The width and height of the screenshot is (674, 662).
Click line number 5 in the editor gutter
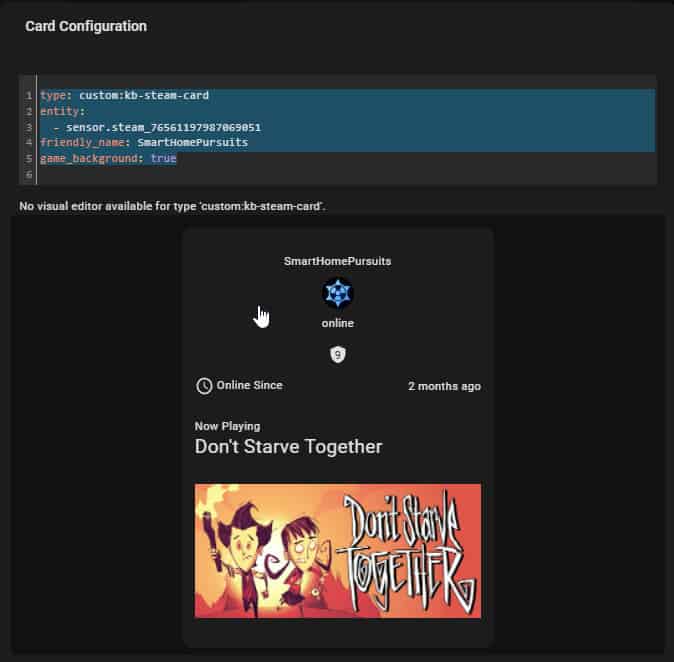point(29,158)
